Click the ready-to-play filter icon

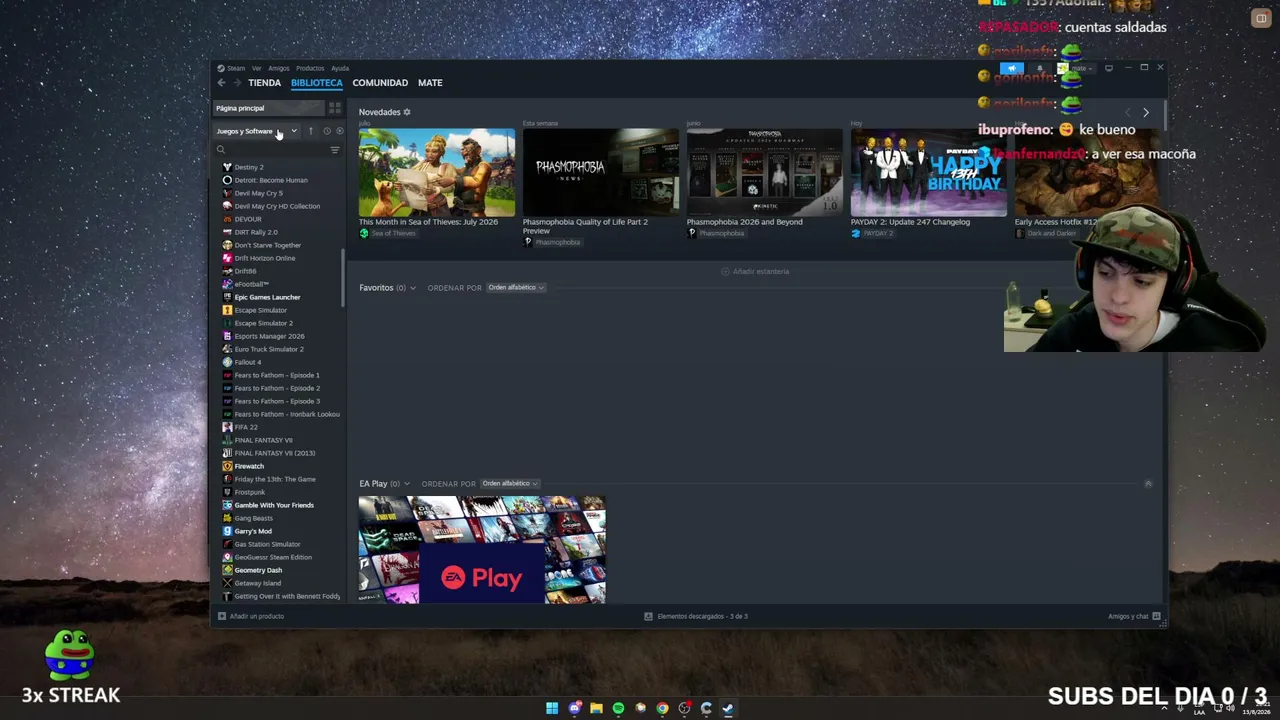pyautogui.click(x=339, y=131)
